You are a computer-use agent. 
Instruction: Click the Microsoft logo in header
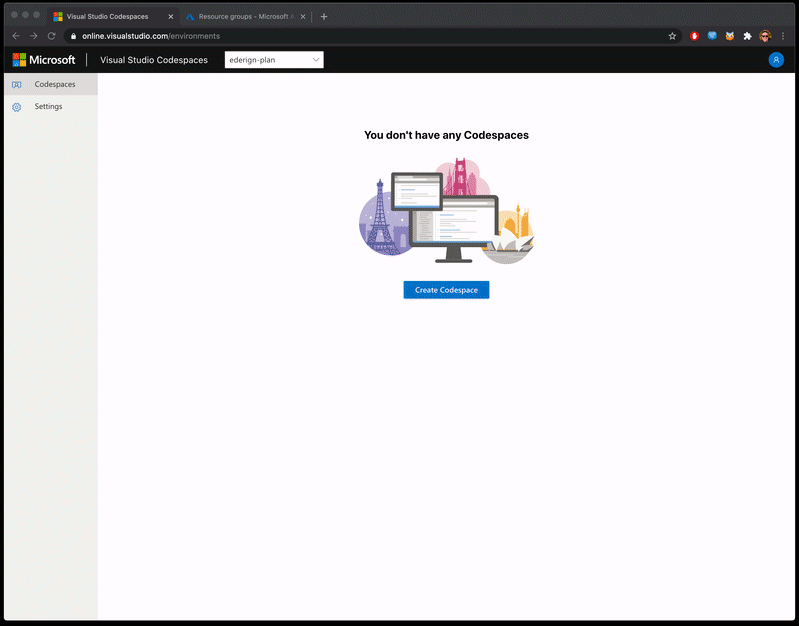coord(44,60)
